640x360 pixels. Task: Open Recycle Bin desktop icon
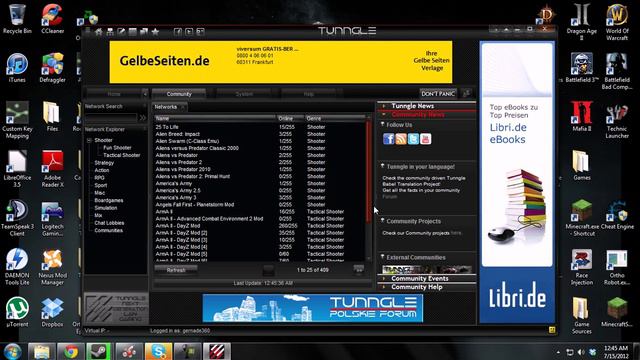(16, 19)
